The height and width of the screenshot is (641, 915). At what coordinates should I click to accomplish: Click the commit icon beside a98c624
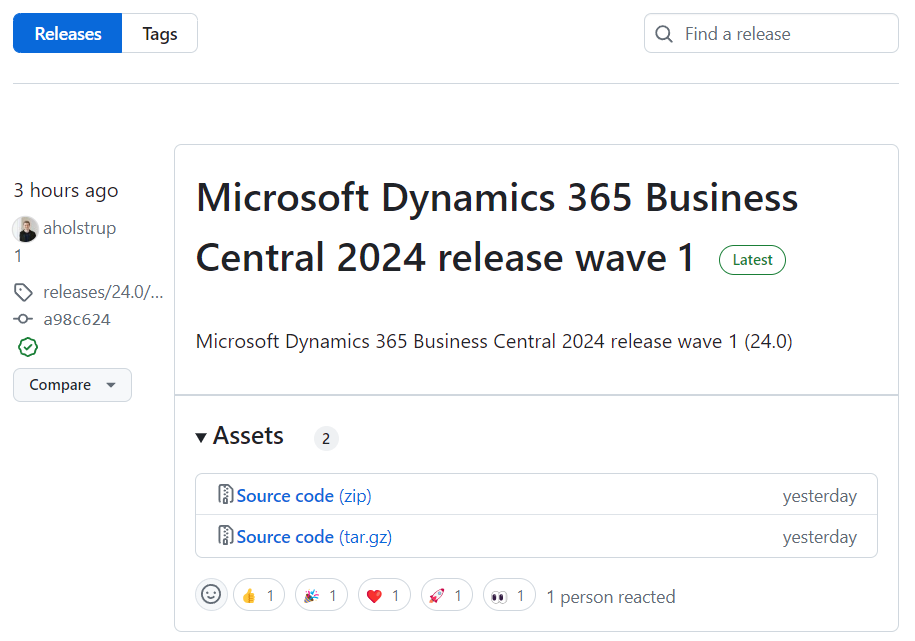23,319
